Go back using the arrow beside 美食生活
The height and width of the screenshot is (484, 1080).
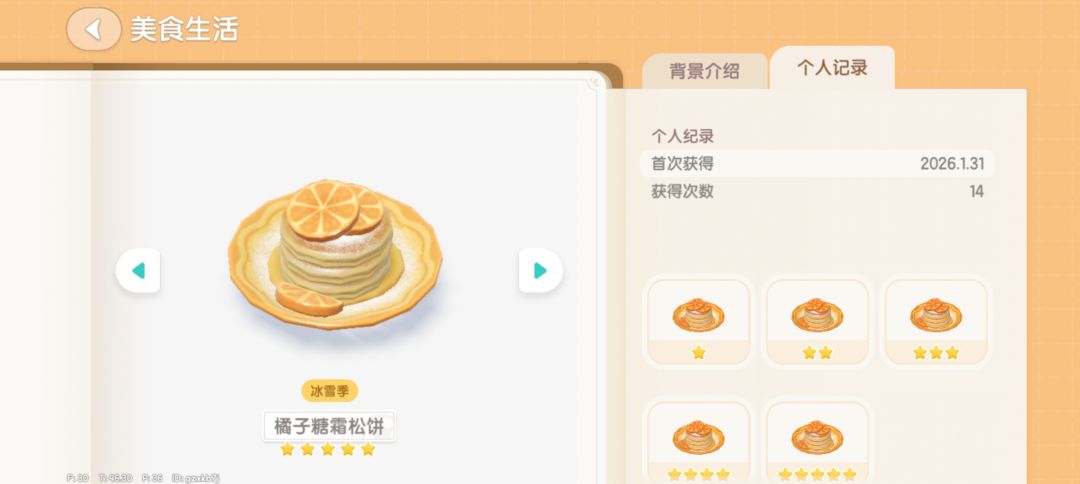tap(94, 30)
